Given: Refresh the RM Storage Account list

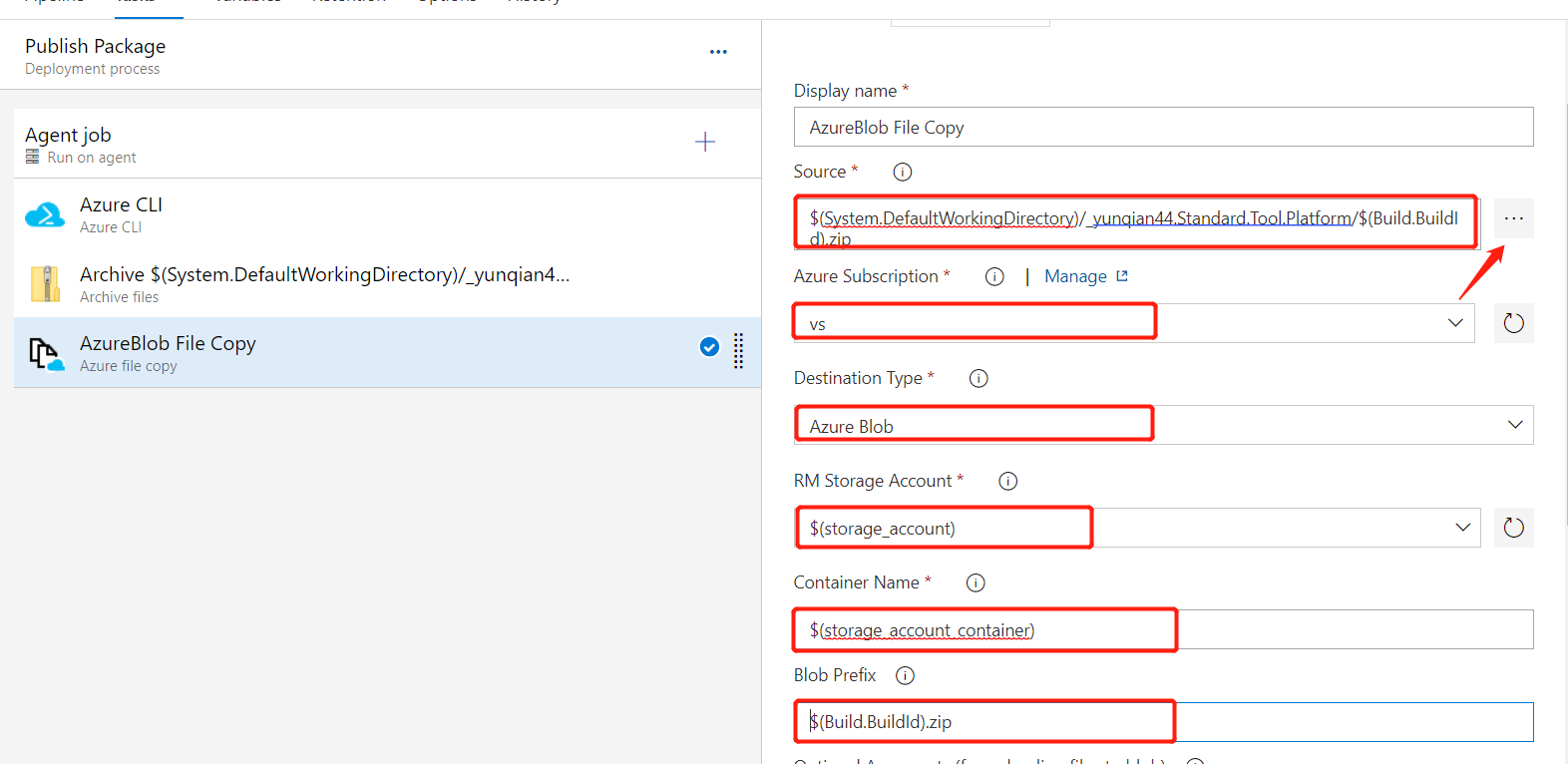Looking at the screenshot, I should 1514,528.
